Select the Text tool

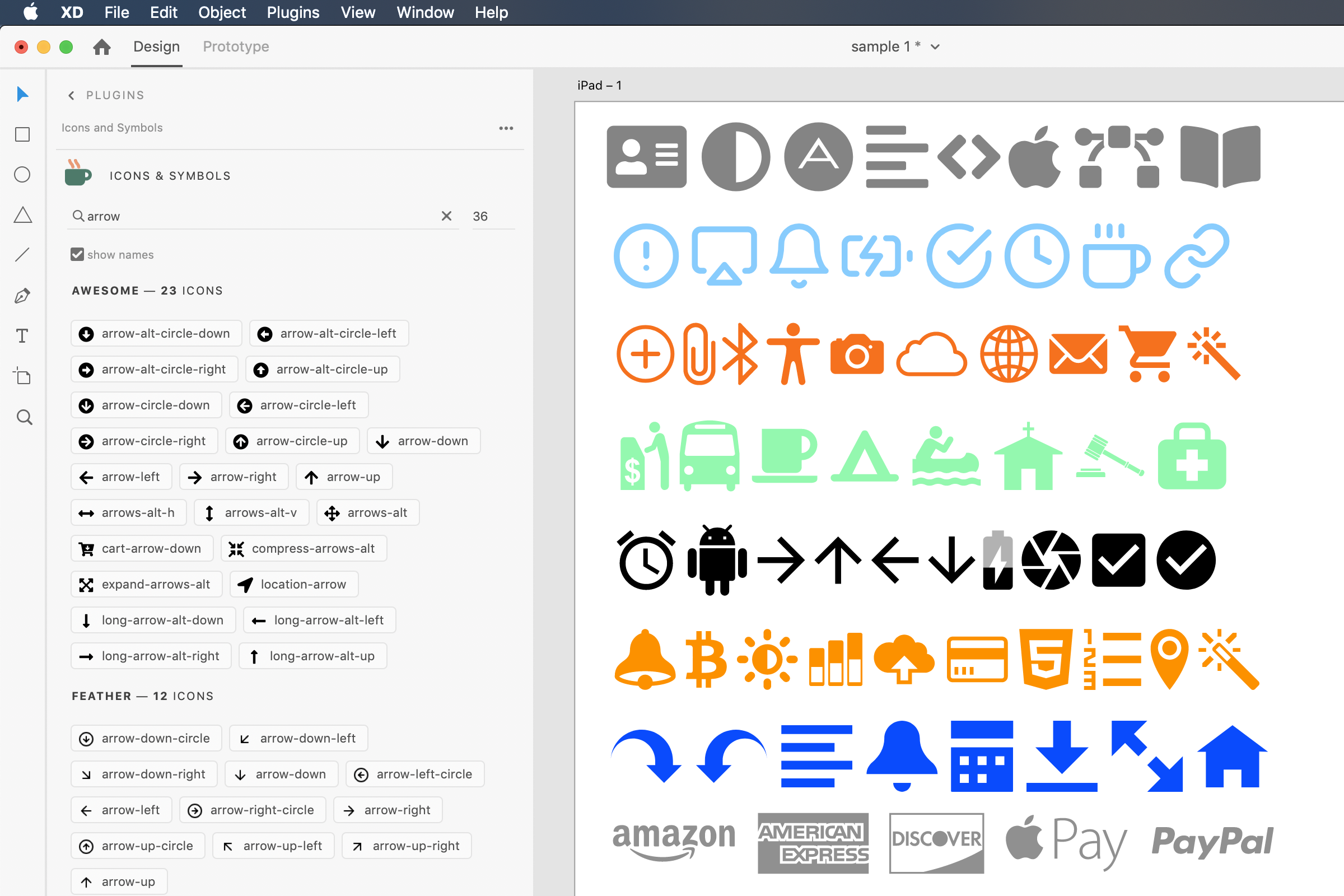tap(22, 335)
